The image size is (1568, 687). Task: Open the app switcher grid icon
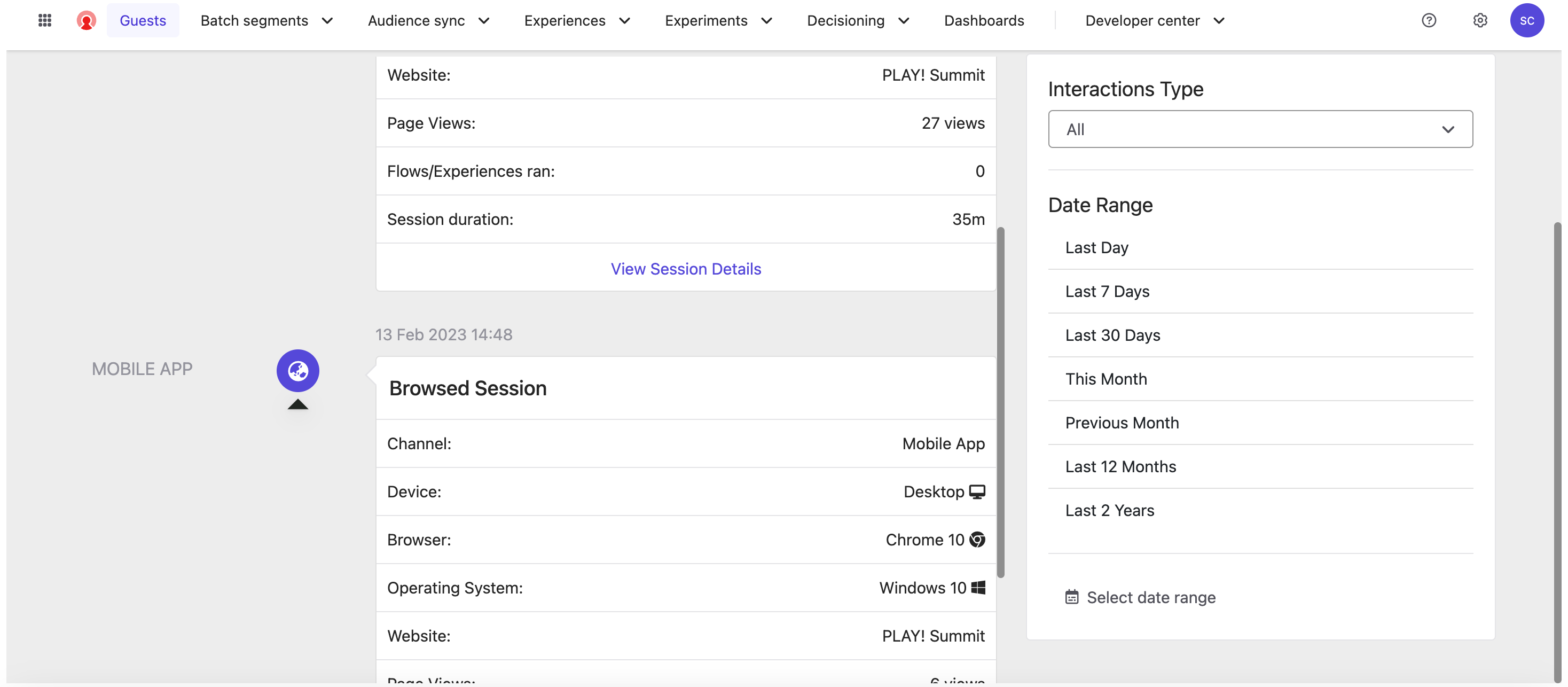point(44,20)
